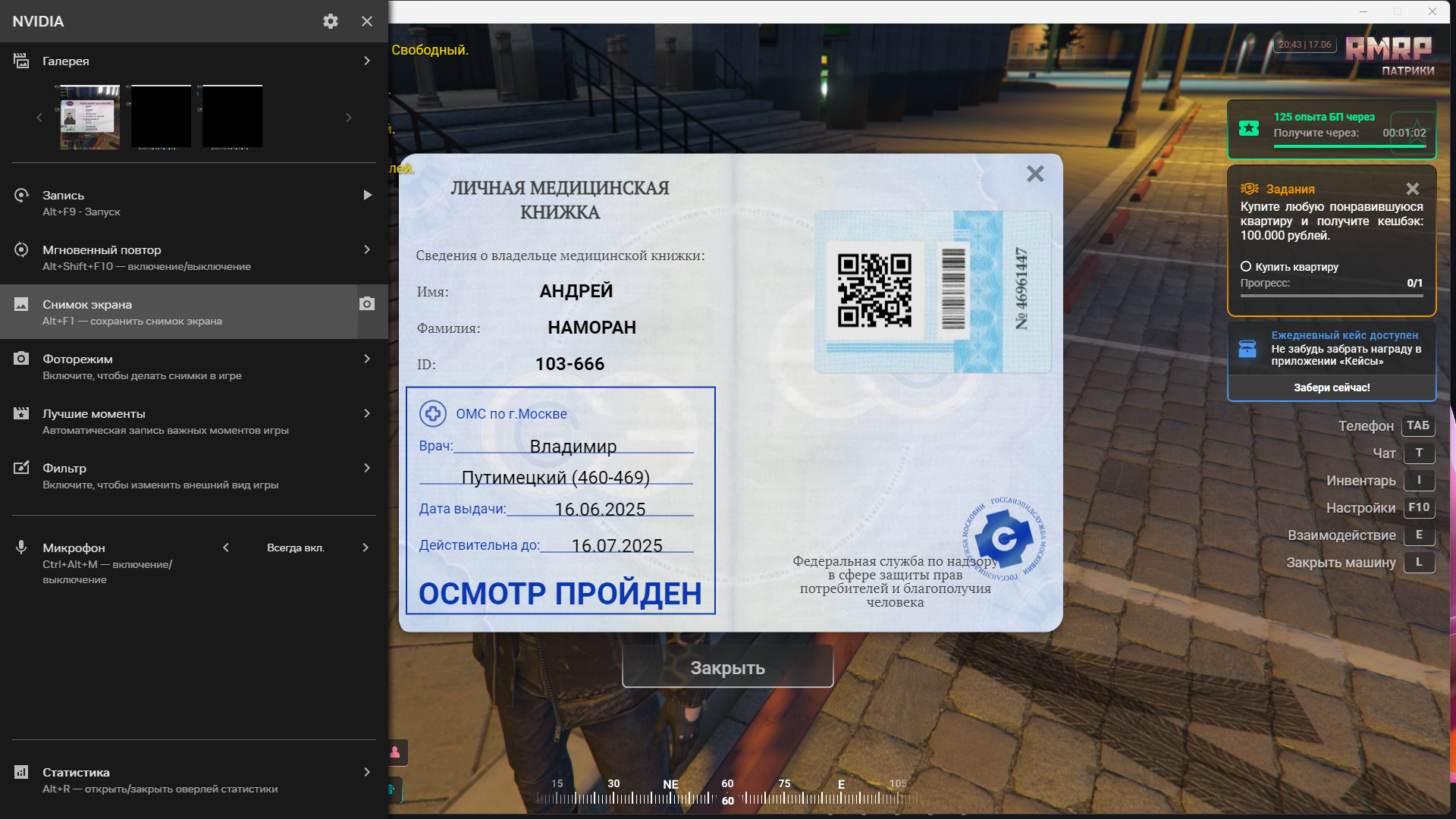The height and width of the screenshot is (819, 1456).
Task: Click the Микрофон microphone icon
Action: coord(21,548)
